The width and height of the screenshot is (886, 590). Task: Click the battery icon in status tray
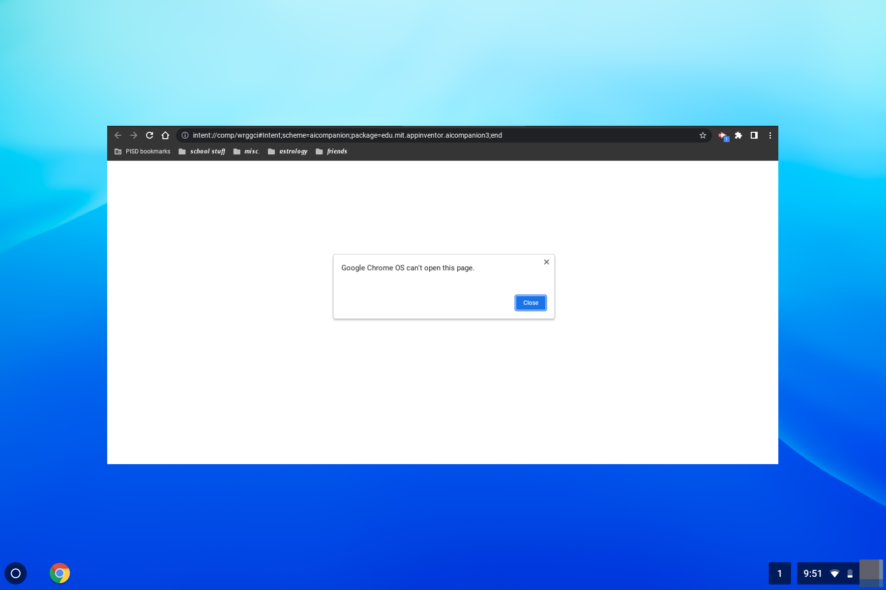(x=850, y=574)
